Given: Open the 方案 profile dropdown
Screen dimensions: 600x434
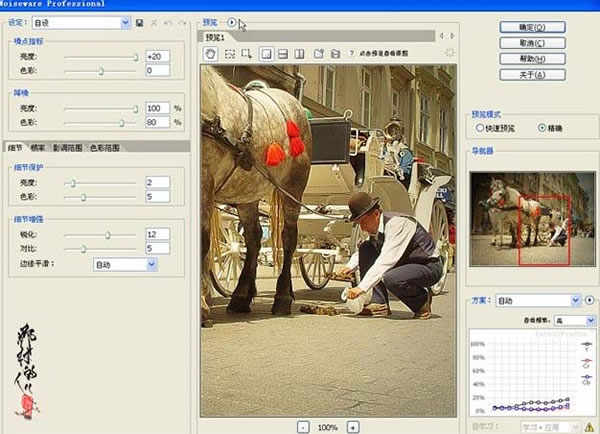Looking at the screenshot, I should [x=538, y=301].
